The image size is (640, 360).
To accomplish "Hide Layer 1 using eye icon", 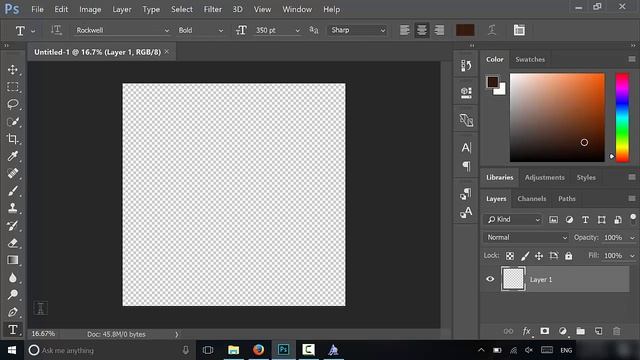I will pyautogui.click(x=490, y=279).
